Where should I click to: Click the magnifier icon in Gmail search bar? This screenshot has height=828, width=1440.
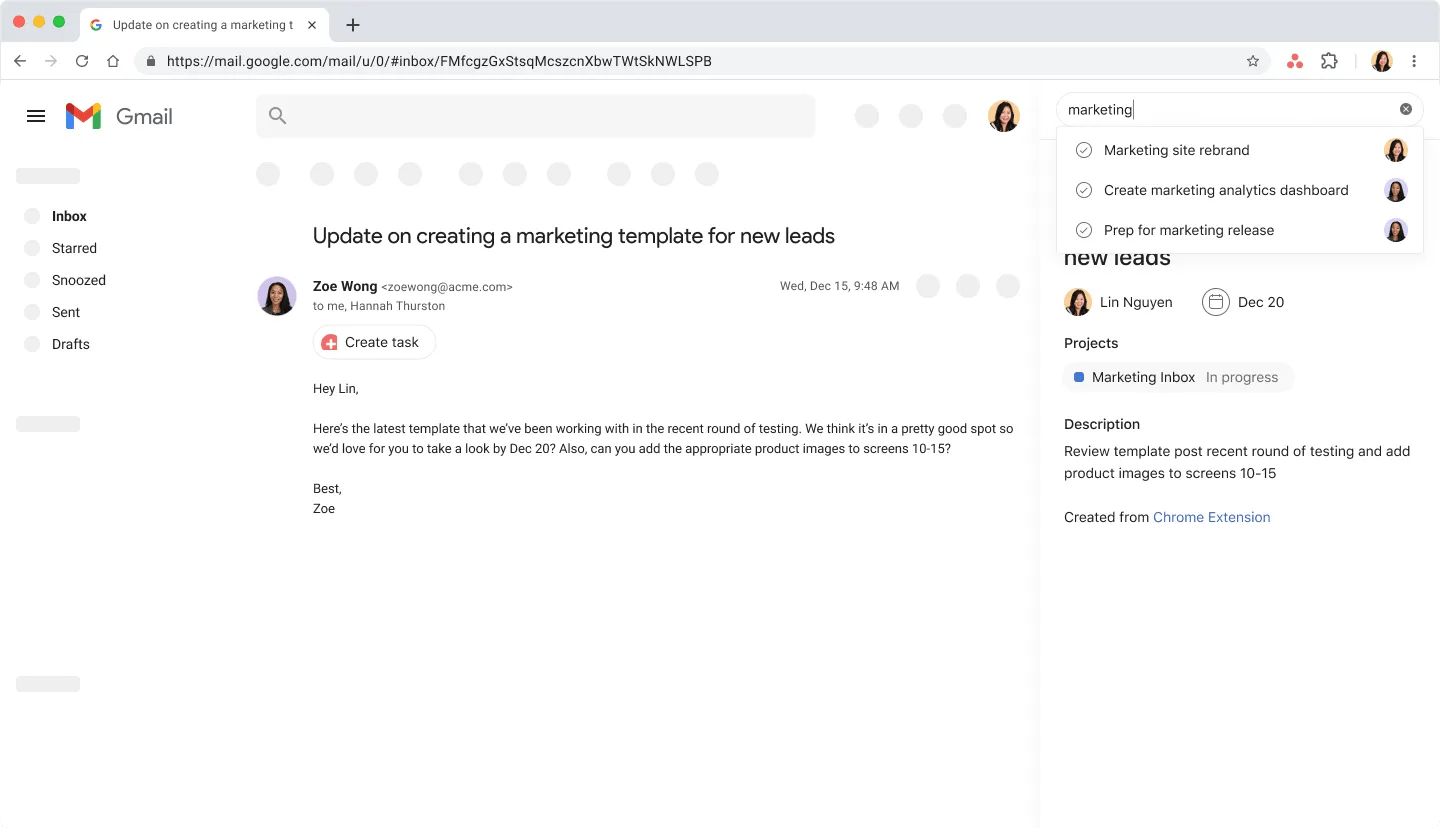point(277,116)
